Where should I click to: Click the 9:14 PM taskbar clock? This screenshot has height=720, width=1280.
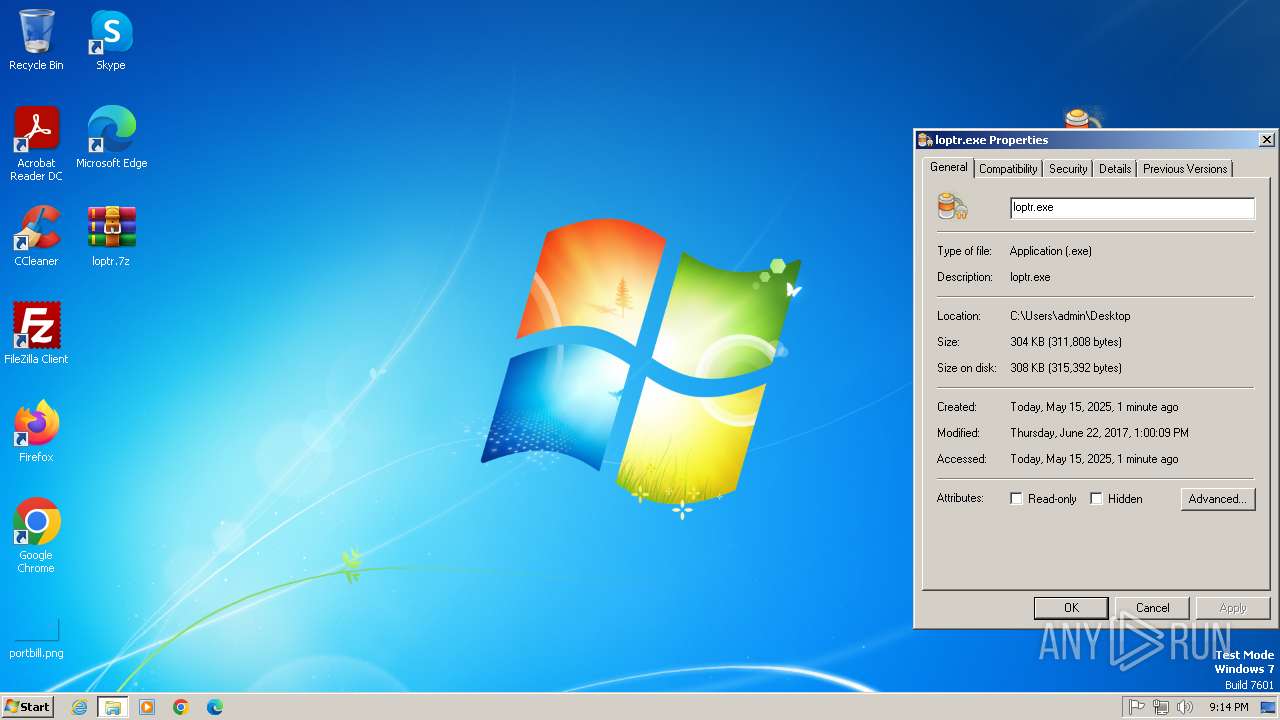pos(1228,707)
